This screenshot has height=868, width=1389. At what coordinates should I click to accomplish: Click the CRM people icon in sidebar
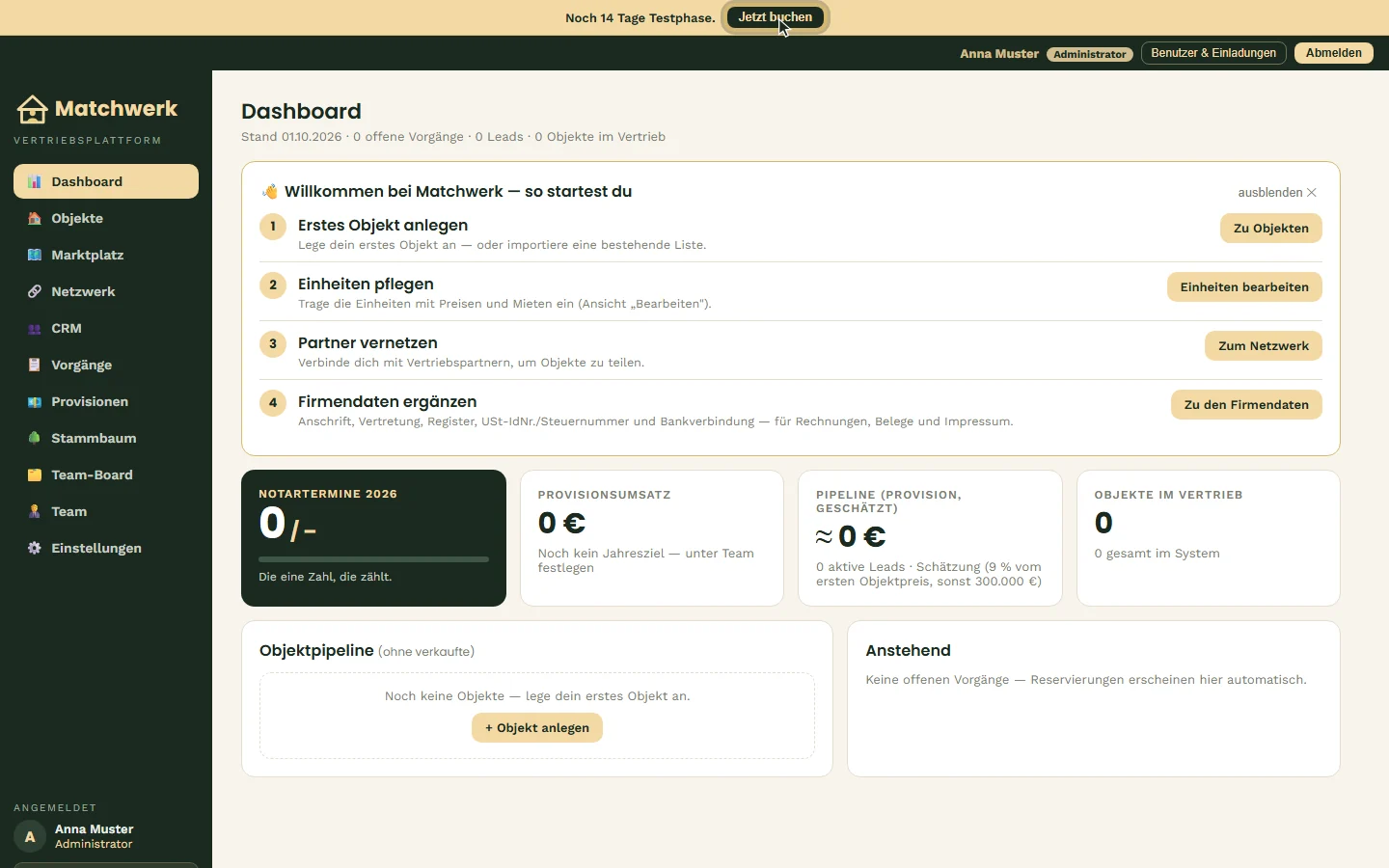click(x=35, y=328)
